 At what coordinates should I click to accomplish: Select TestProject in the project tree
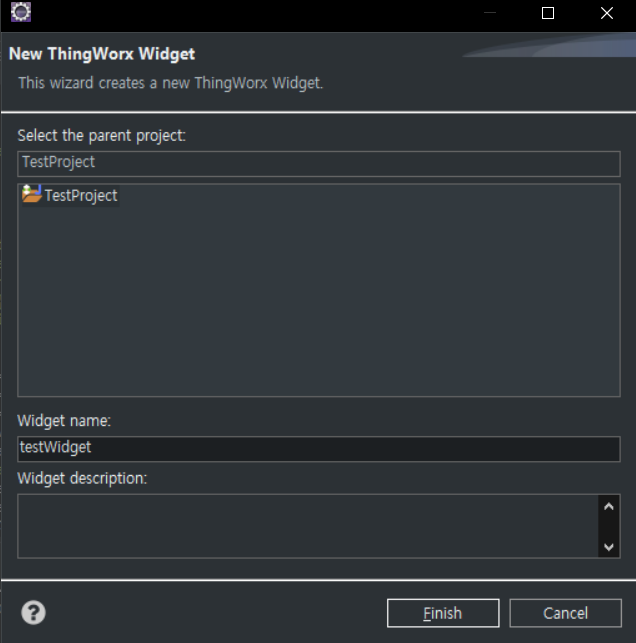pos(80,196)
